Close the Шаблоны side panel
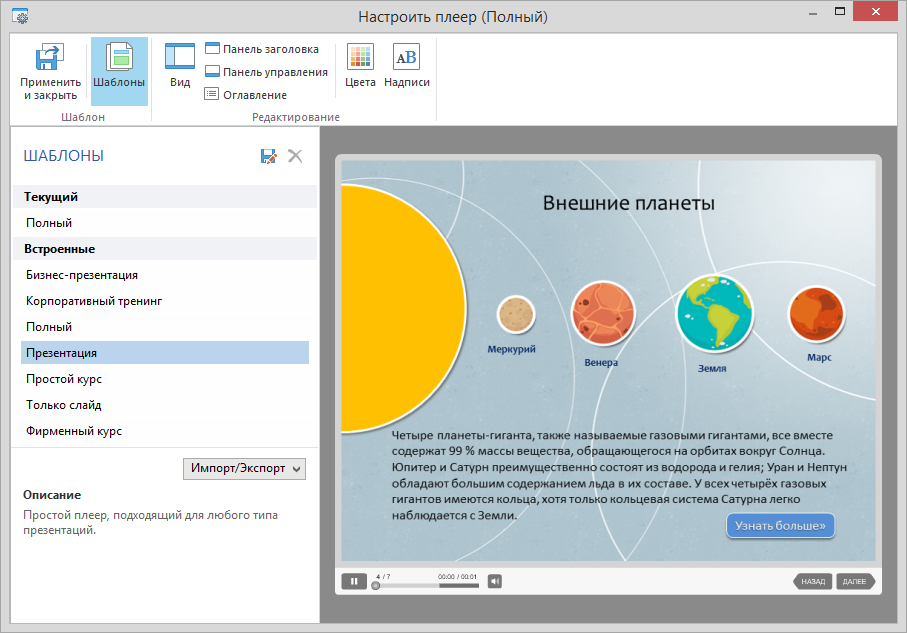The image size is (907, 633). [295, 156]
